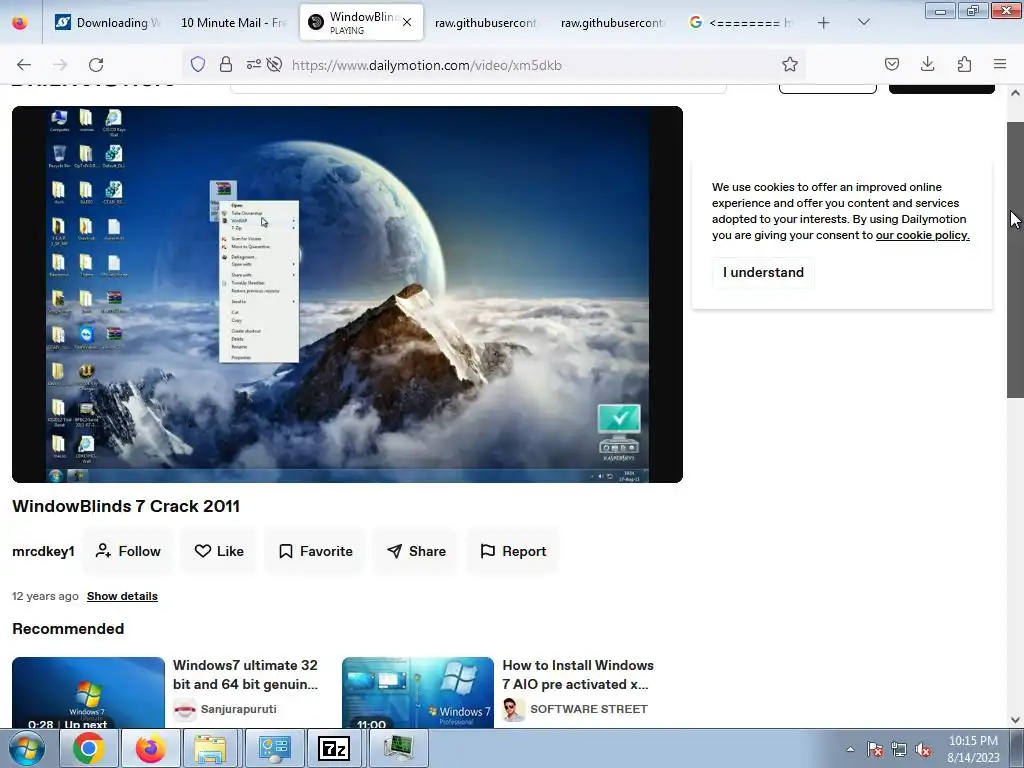Follow the mrcdkey1 channel

128,551
